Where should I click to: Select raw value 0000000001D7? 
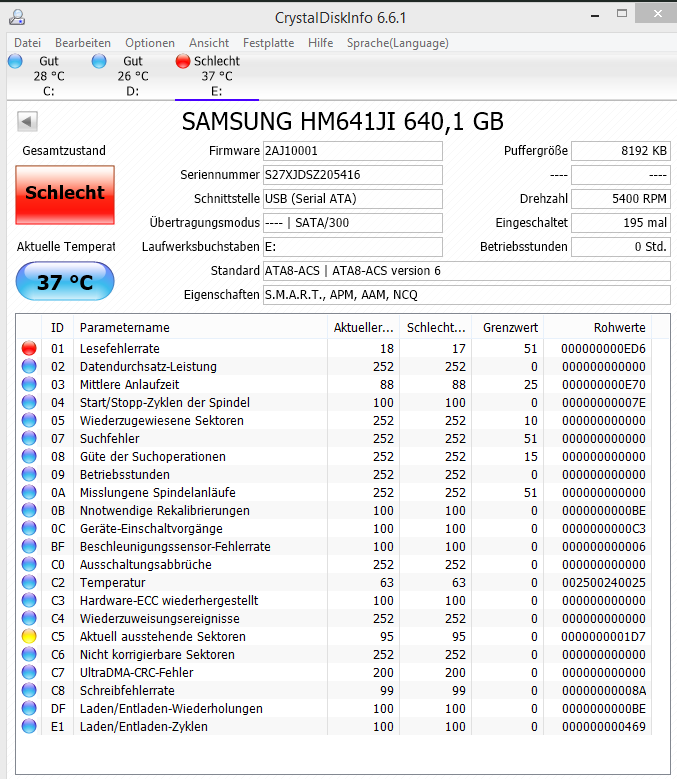click(603, 637)
